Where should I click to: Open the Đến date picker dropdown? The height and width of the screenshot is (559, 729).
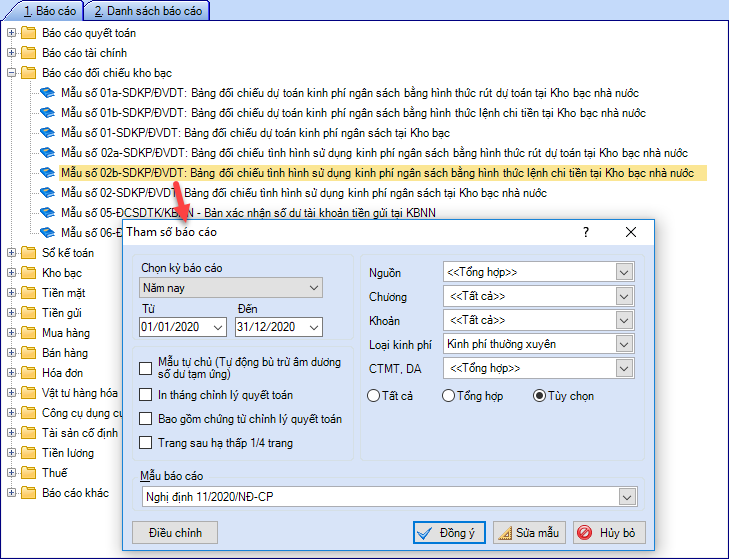click(x=314, y=327)
